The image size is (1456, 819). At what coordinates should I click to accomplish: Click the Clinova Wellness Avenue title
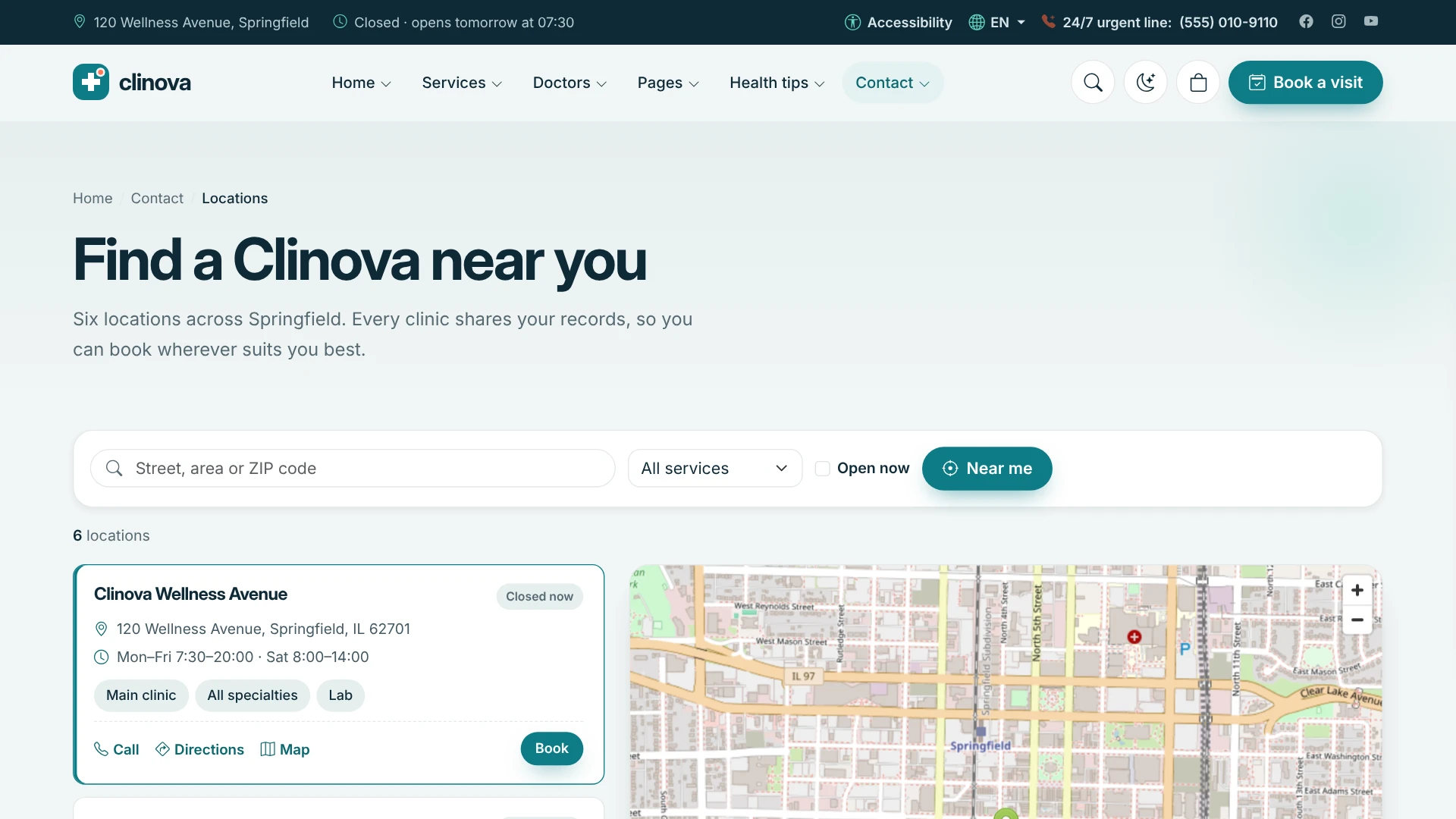point(190,594)
